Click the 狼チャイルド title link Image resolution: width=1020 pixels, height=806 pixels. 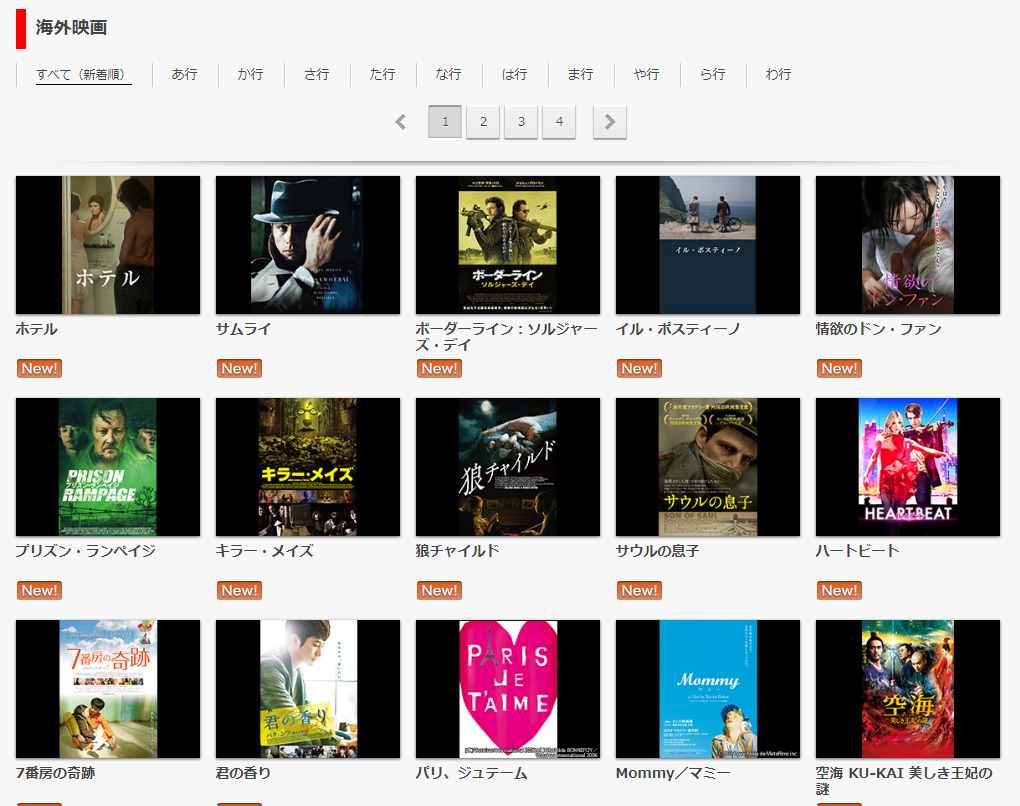coord(458,551)
